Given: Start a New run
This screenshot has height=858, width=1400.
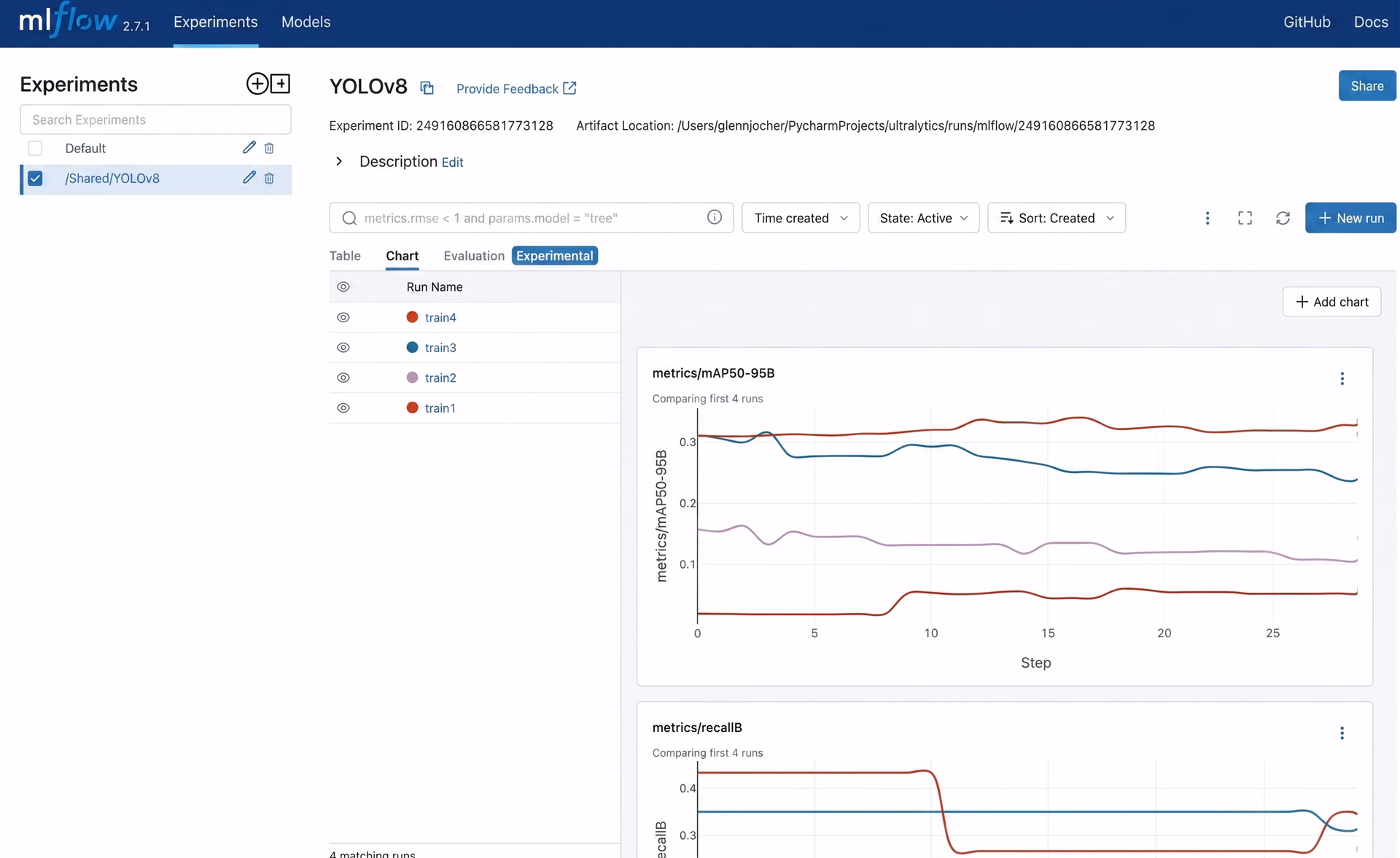Looking at the screenshot, I should [x=1350, y=218].
